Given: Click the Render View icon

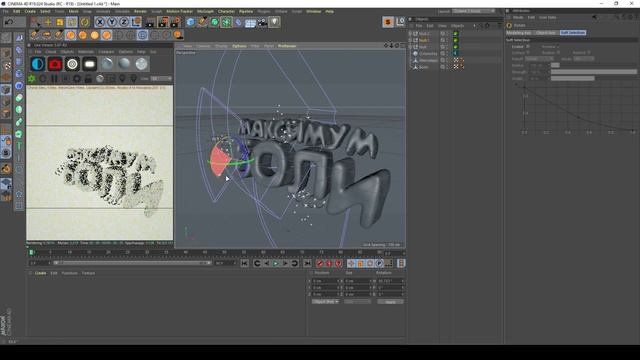Looking at the screenshot, I should 151,22.
